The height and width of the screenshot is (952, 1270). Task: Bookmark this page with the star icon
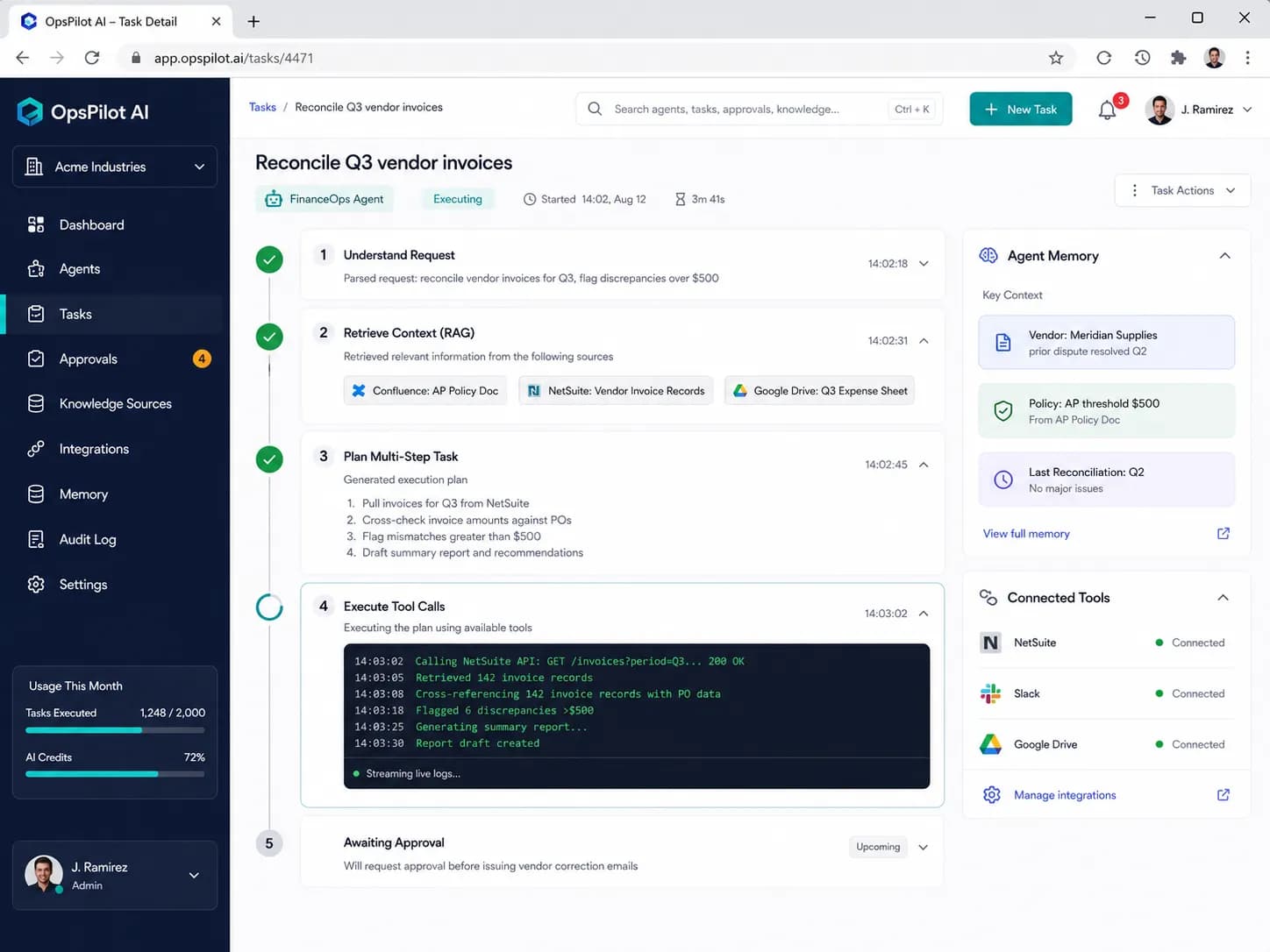click(1056, 58)
